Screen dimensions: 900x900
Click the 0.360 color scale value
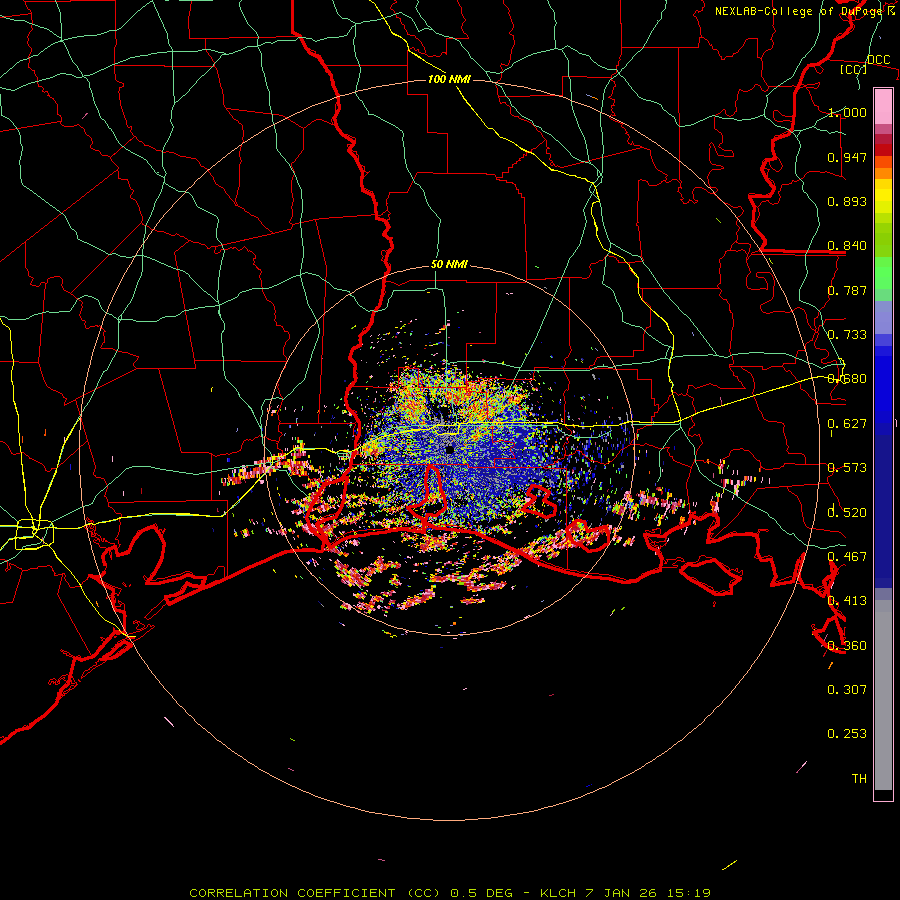tap(847, 646)
